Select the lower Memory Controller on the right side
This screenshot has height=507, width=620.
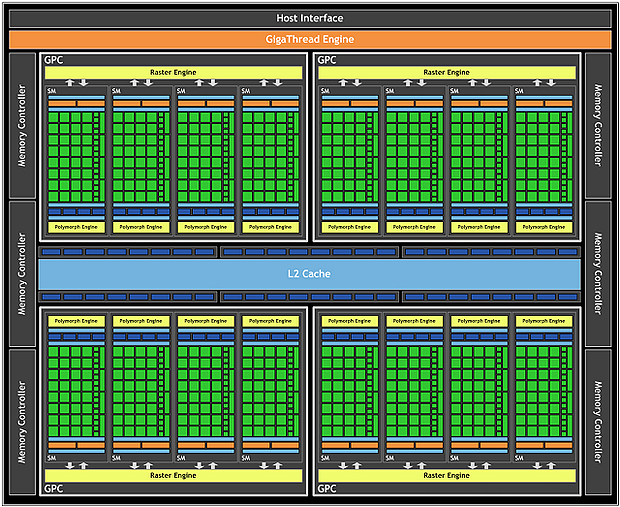(598, 422)
